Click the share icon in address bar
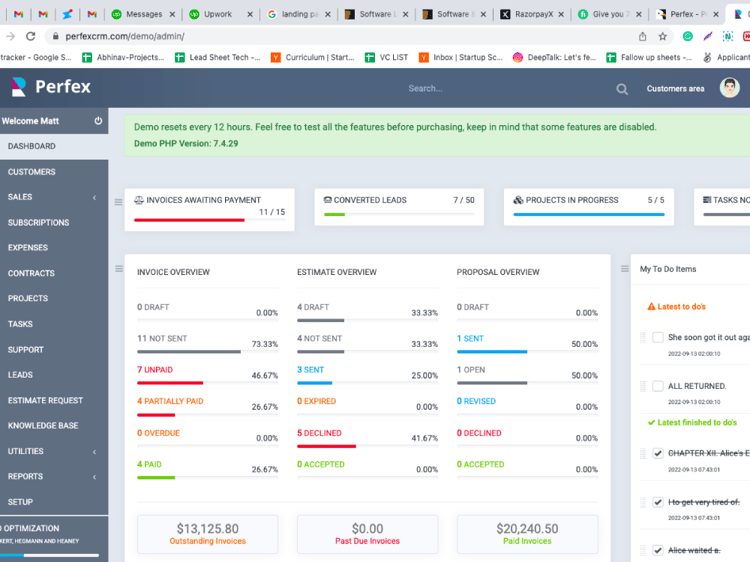Image resolution: width=750 pixels, height=562 pixels. tap(642, 36)
